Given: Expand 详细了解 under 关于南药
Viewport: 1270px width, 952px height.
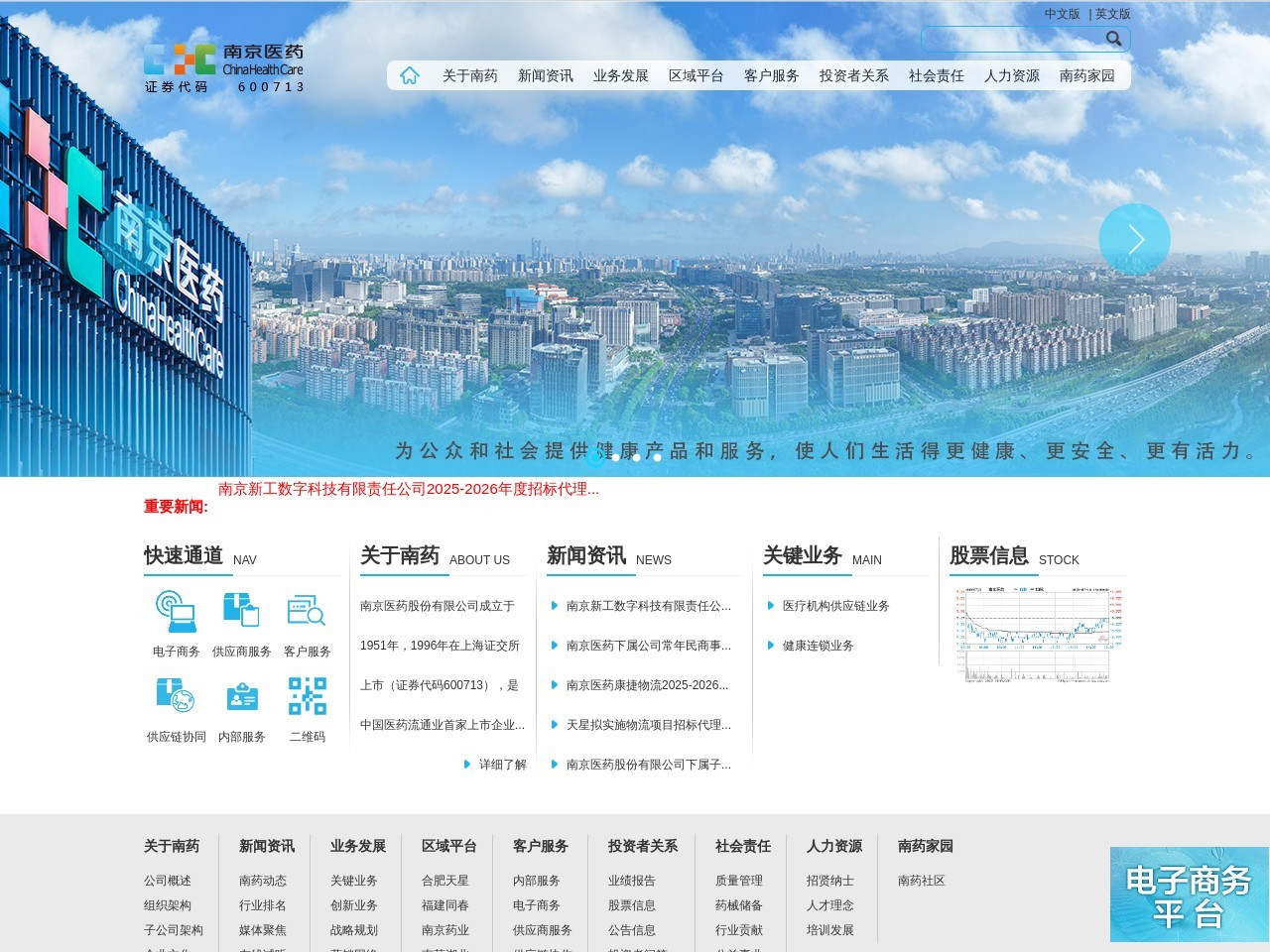Looking at the screenshot, I should coord(502,765).
